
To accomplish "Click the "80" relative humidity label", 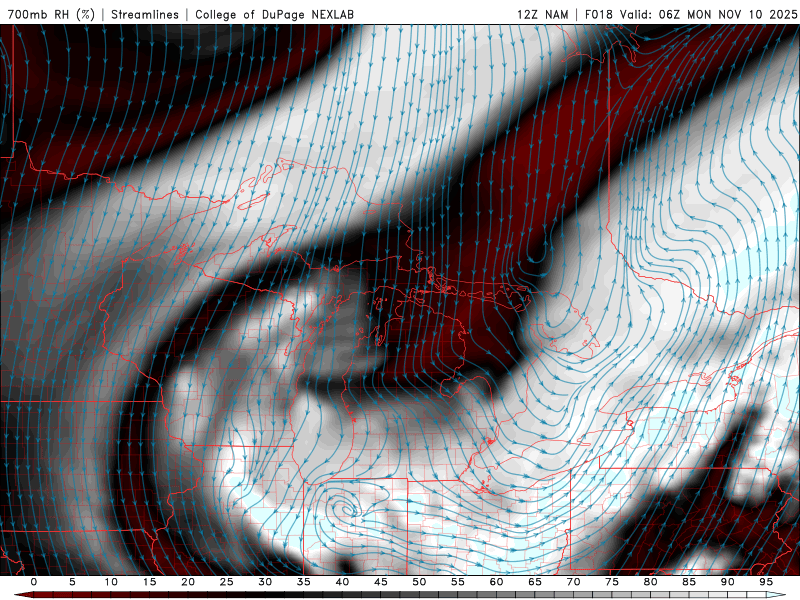I will tap(651, 582).
